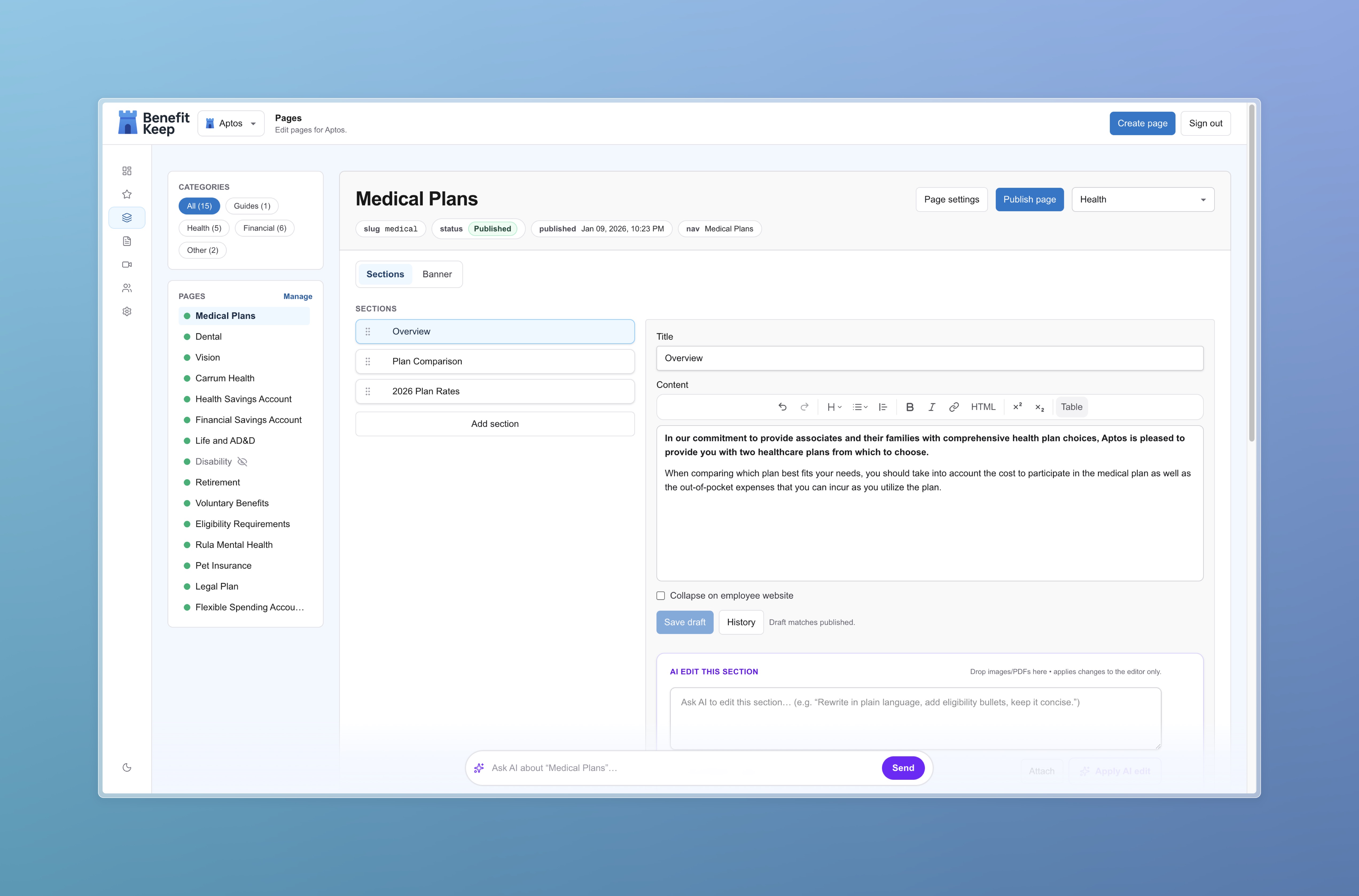Image resolution: width=1359 pixels, height=896 pixels.
Task: Open the heading style dropdown
Action: (834, 407)
